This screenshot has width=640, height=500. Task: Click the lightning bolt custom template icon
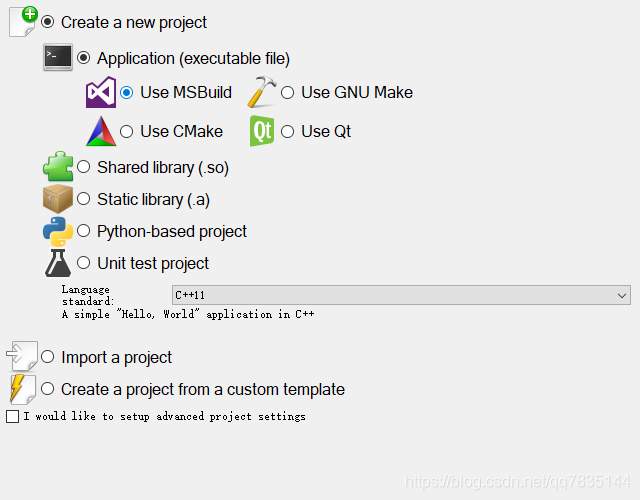[22, 389]
